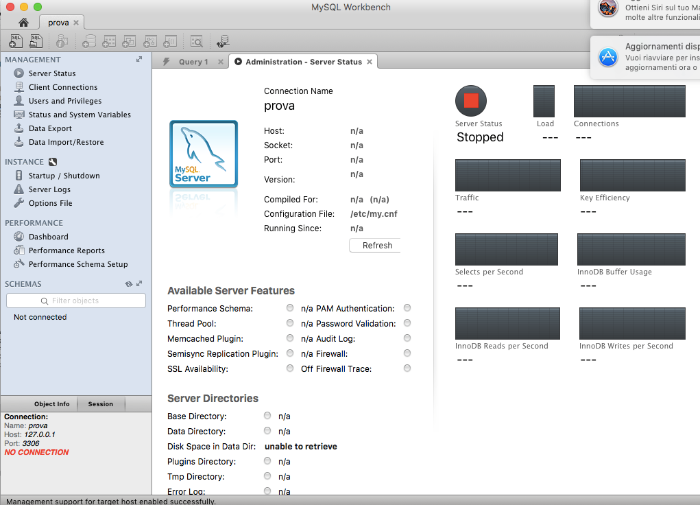The width and height of the screenshot is (700, 505).
Task: Click Semisync Replication Plugin status indicator
Action: (290, 353)
